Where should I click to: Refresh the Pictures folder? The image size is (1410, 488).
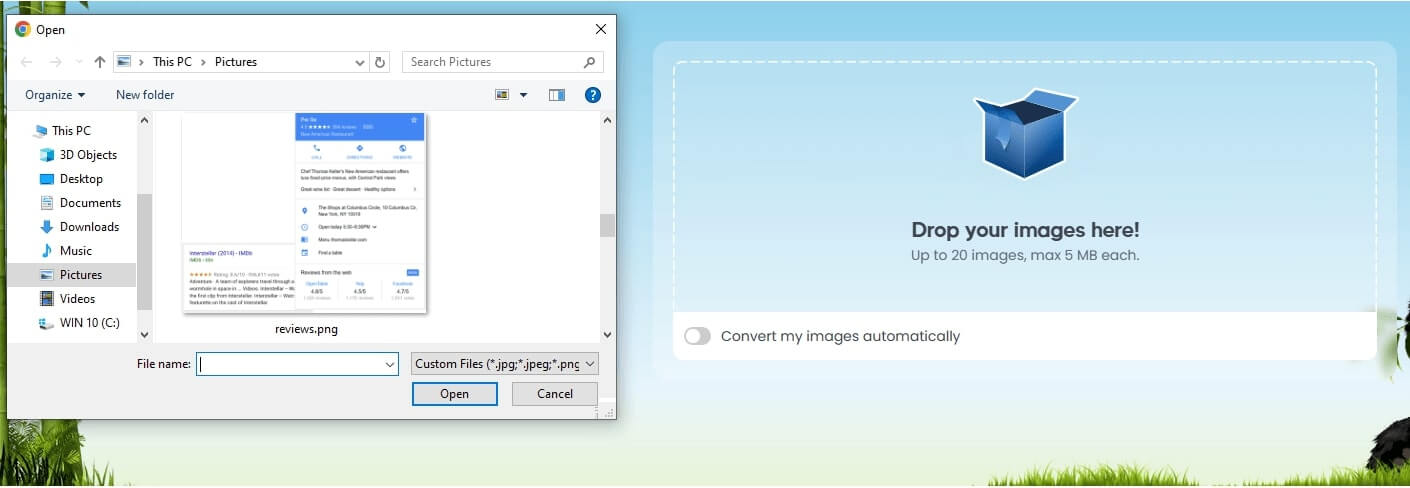tap(380, 62)
